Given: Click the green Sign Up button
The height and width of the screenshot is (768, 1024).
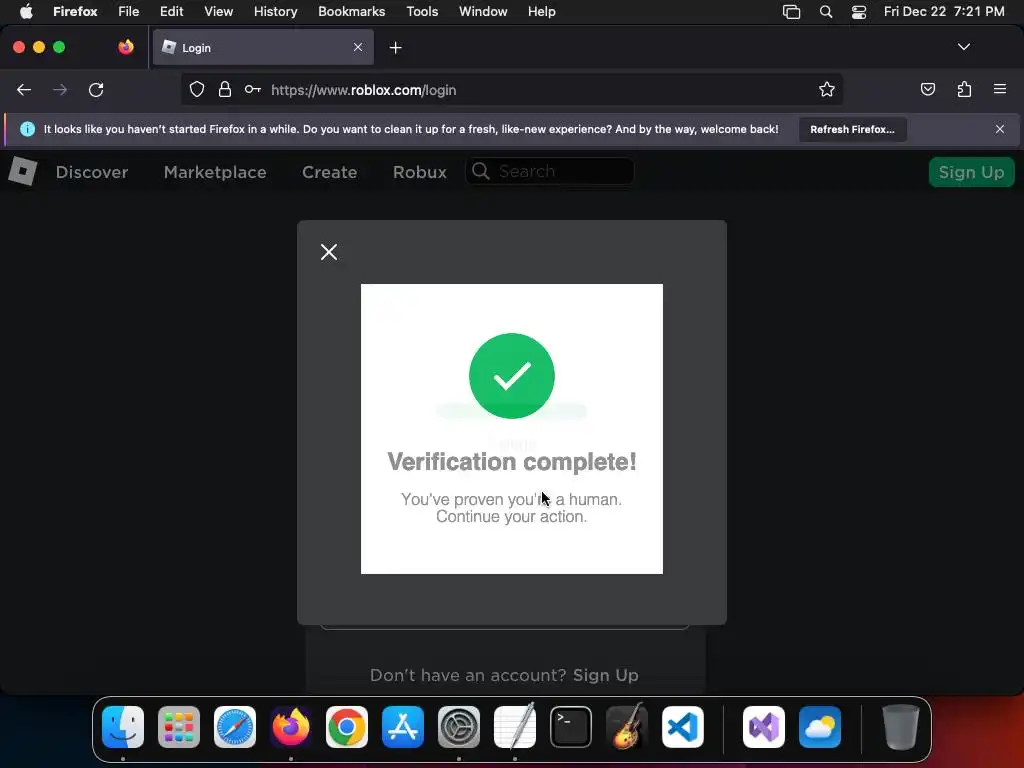Looking at the screenshot, I should click(971, 172).
